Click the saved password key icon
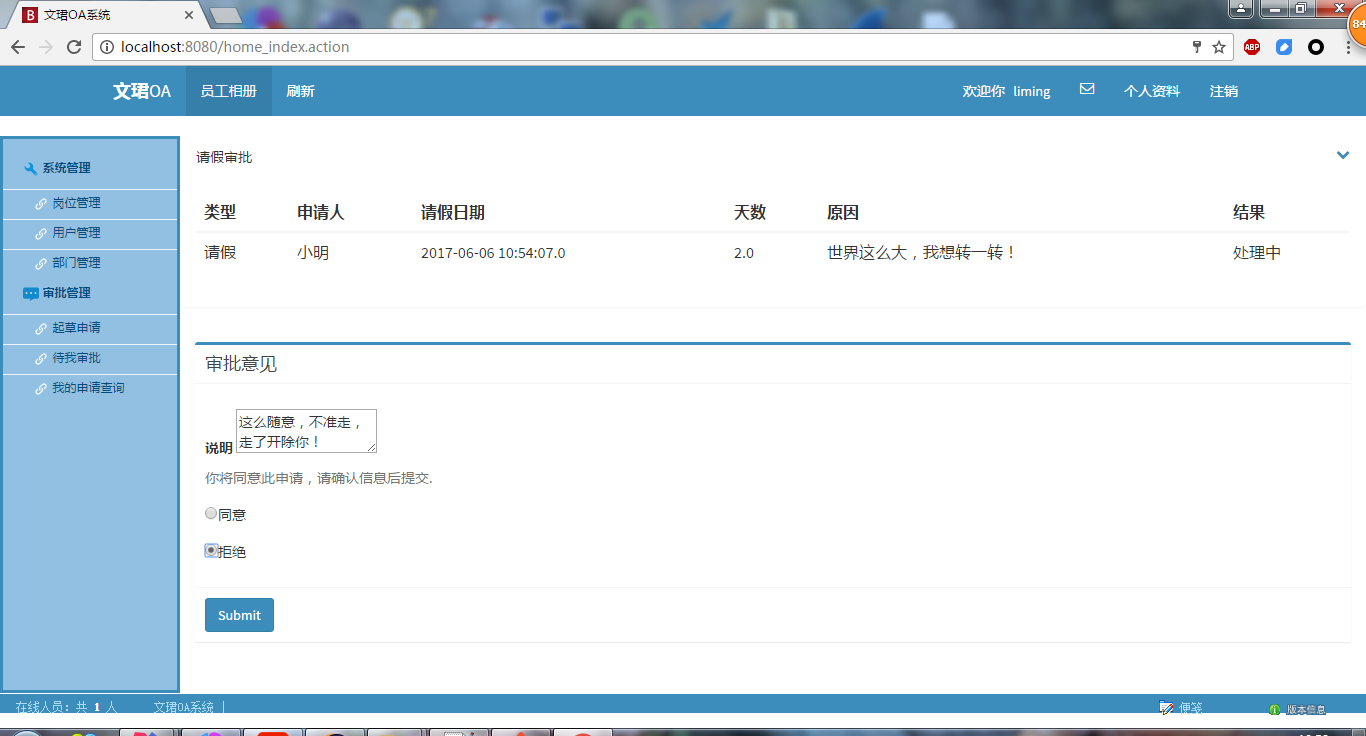Viewport: 1366px width, 736px height. coord(1197,47)
